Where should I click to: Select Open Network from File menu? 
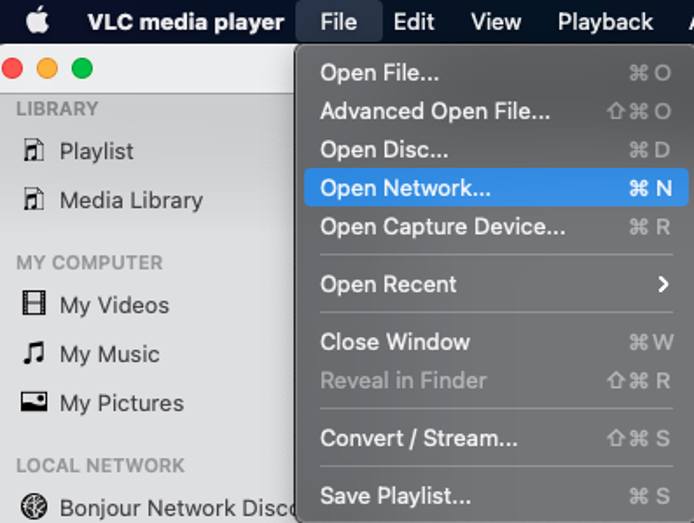point(405,188)
